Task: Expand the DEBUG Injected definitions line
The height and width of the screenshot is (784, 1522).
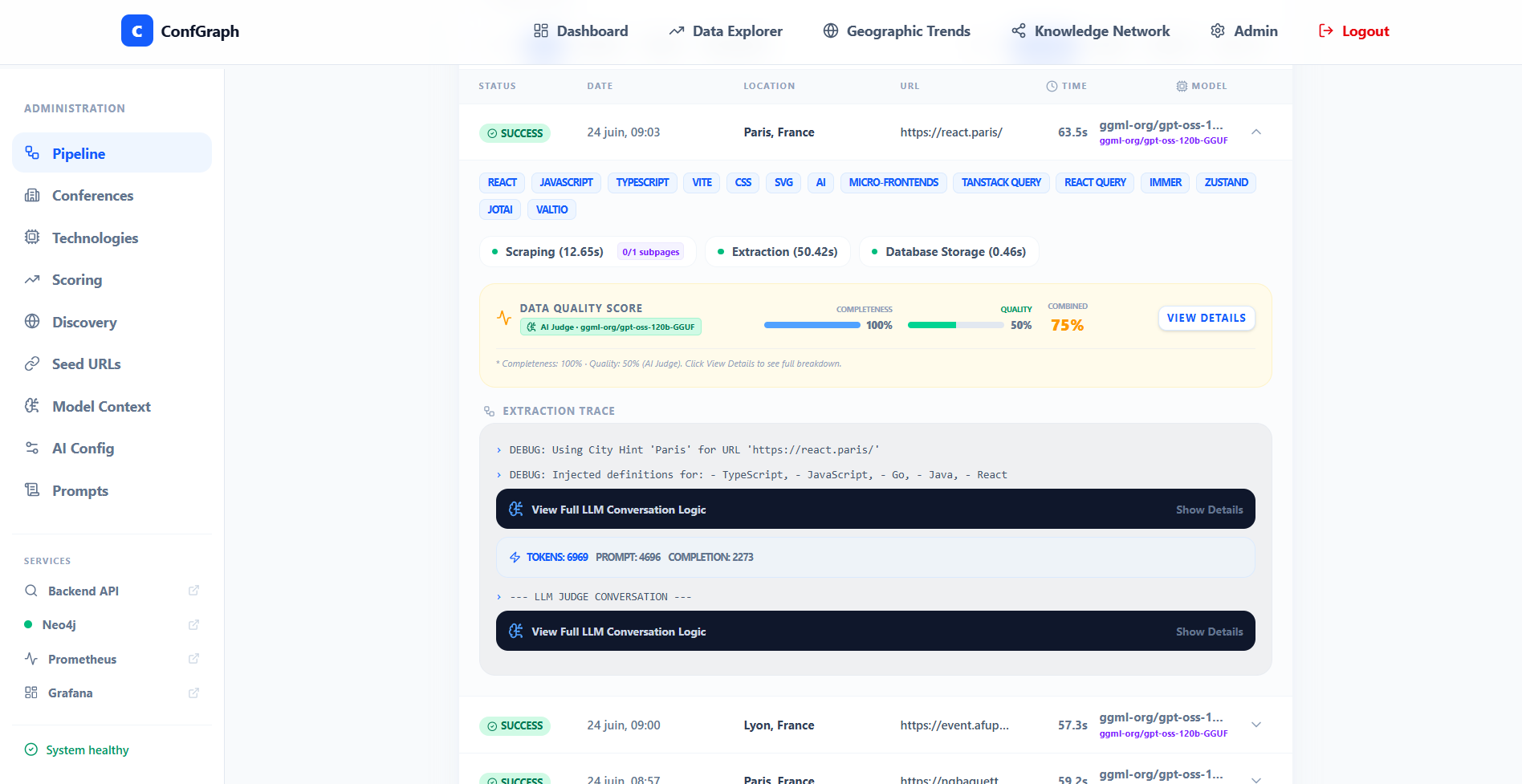Action: [x=751, y=475]
